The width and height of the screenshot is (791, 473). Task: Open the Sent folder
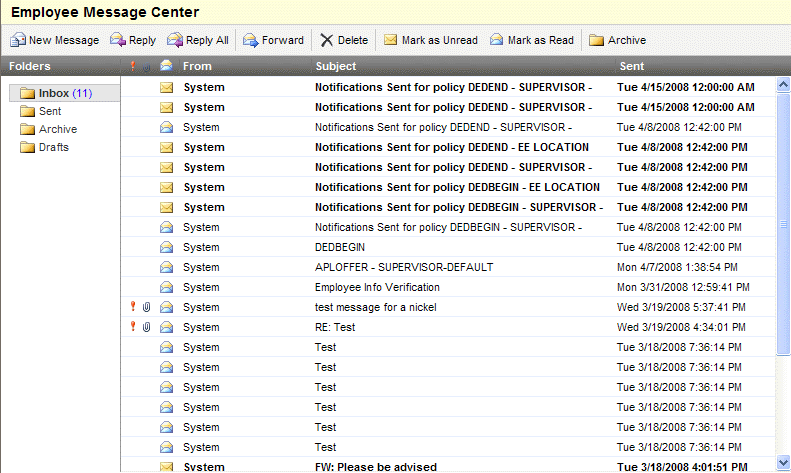(50, 111)
